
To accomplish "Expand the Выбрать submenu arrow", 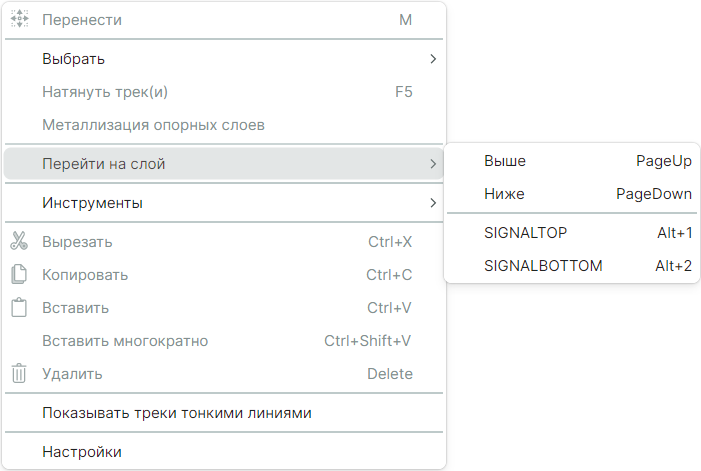I will pos(433,59).
